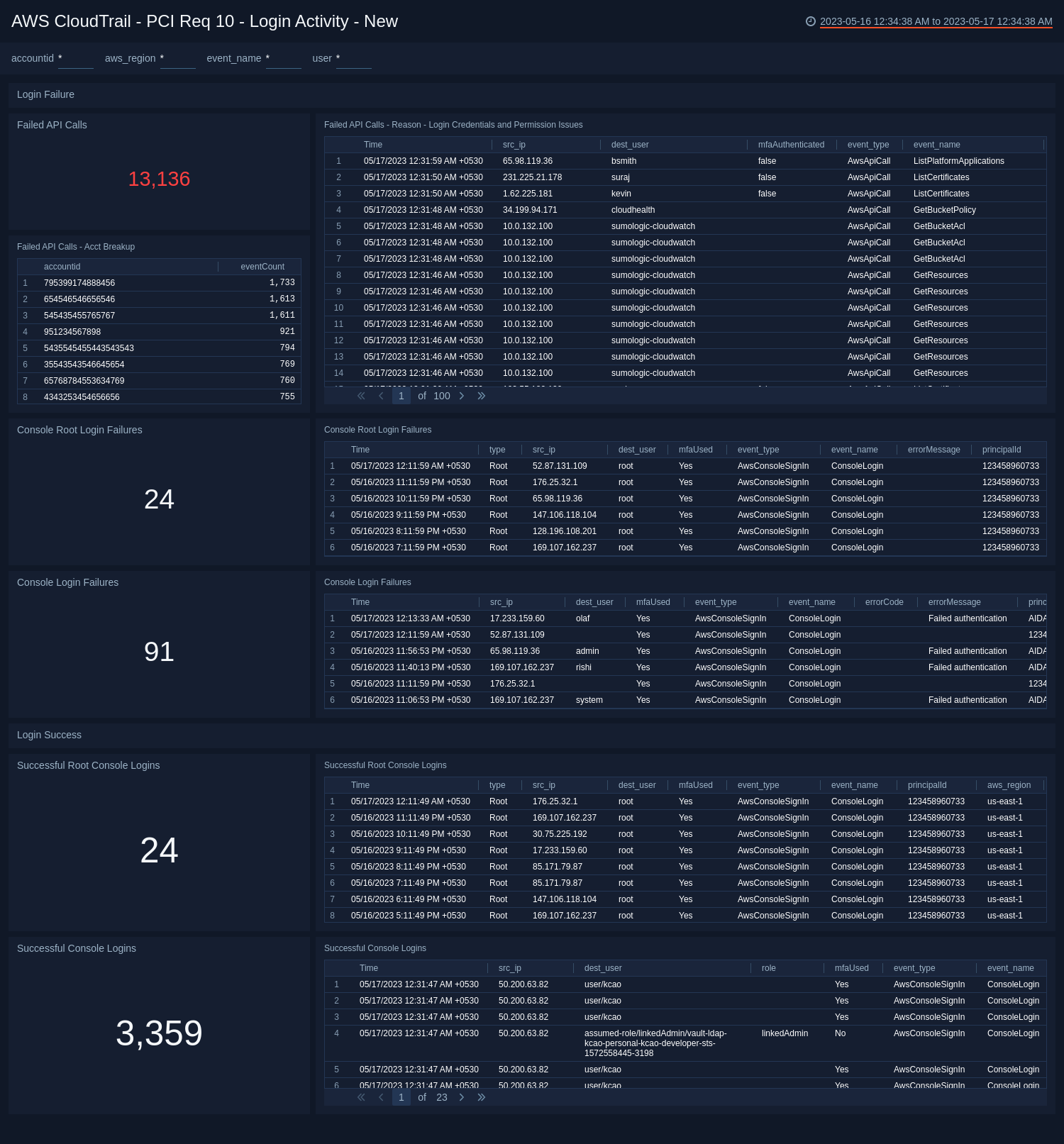Viewport: 1064px width, 1144px height.
Task: Click the user filter input
Action: 353,59
